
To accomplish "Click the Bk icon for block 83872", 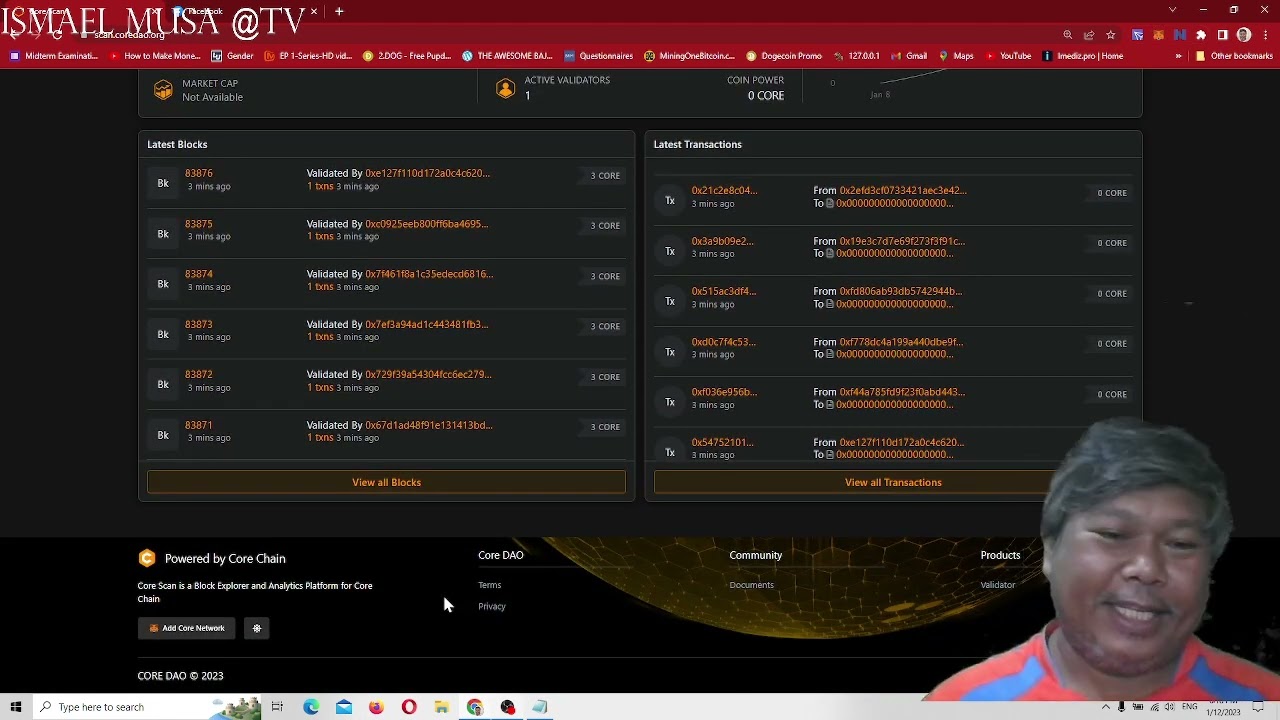I will tap(163, 384).
